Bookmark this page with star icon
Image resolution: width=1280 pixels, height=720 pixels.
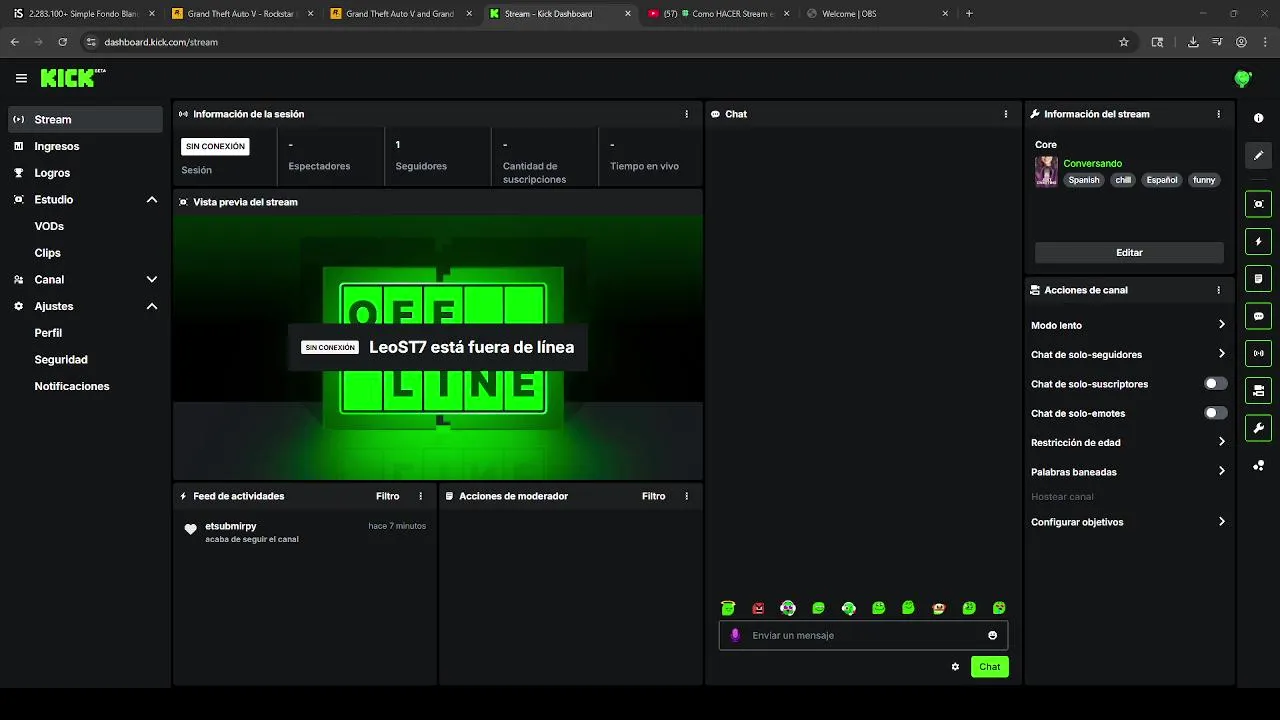(x=1124, y=42)
